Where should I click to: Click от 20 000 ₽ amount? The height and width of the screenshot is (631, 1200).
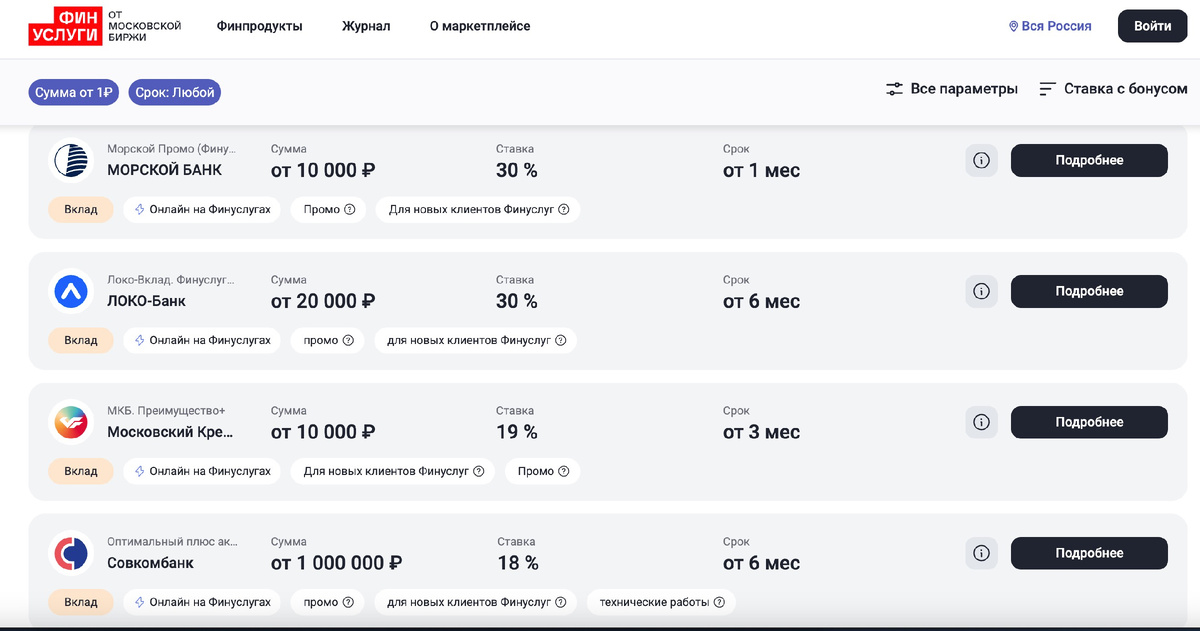coord(323,301)
